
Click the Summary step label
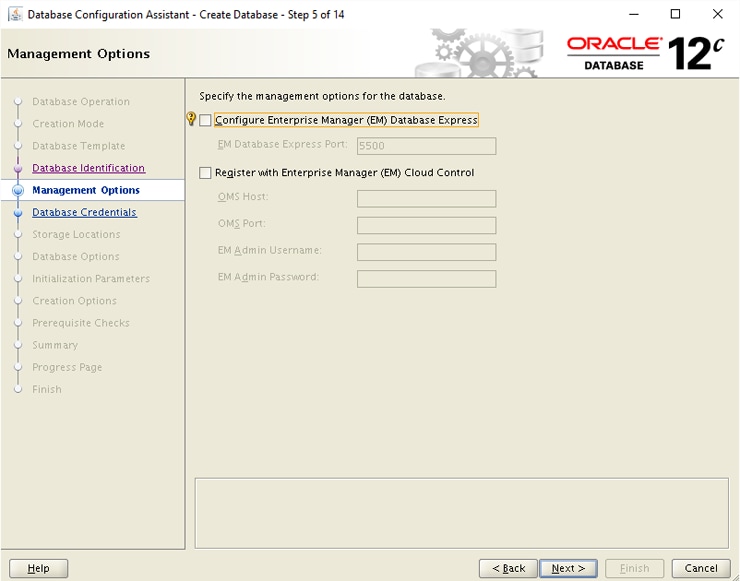pos(55,345)
